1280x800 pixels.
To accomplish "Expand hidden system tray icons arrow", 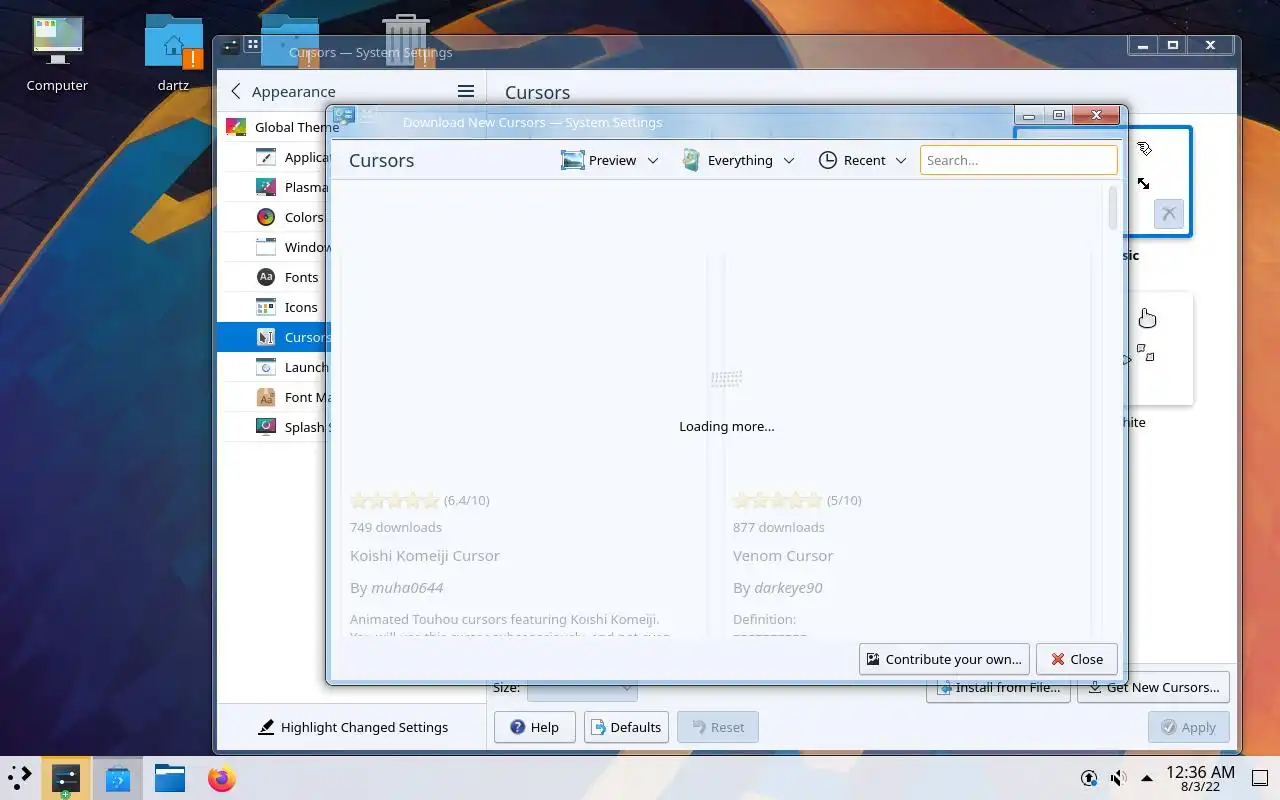I will pyautogui.click(x=1146, y=777).
